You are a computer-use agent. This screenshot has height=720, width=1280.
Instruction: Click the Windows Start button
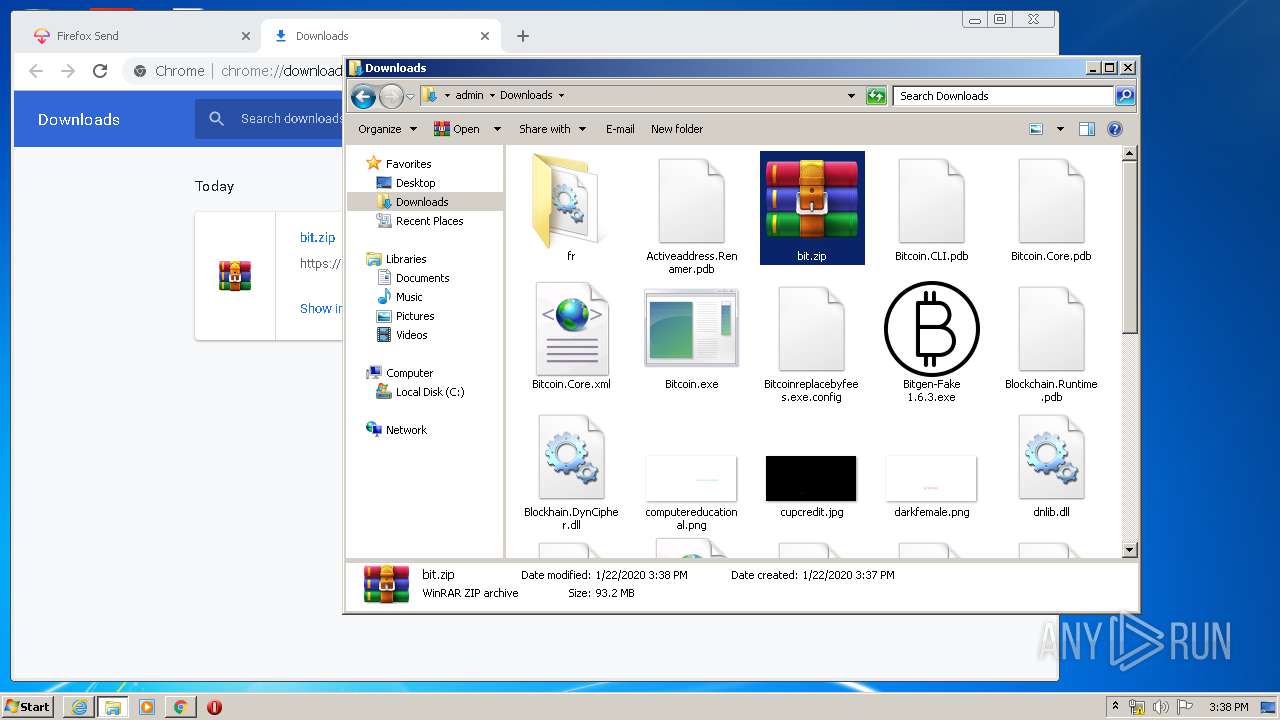[x=27, y=706]
